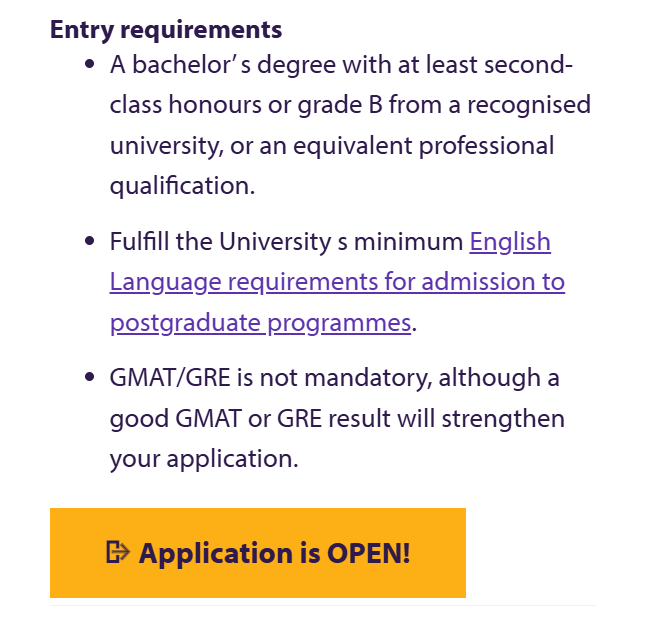This screenshot has width=649, height=642.
Task: Click the arrow icon on the Application button
Action: [118, 552]
